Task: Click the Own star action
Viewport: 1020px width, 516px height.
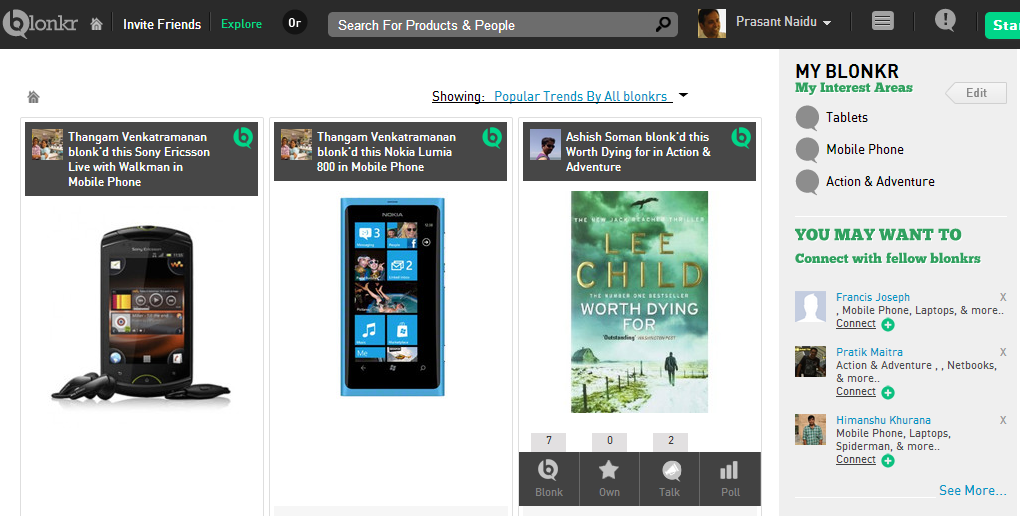Action: click(609, 478)
